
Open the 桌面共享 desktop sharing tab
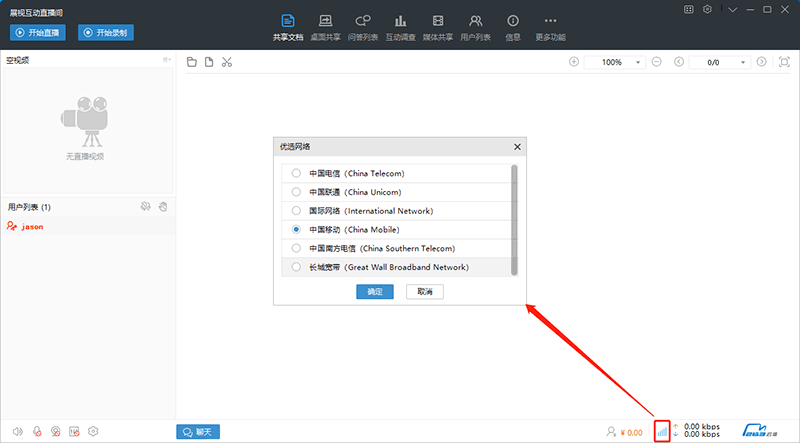click(325, 26)
